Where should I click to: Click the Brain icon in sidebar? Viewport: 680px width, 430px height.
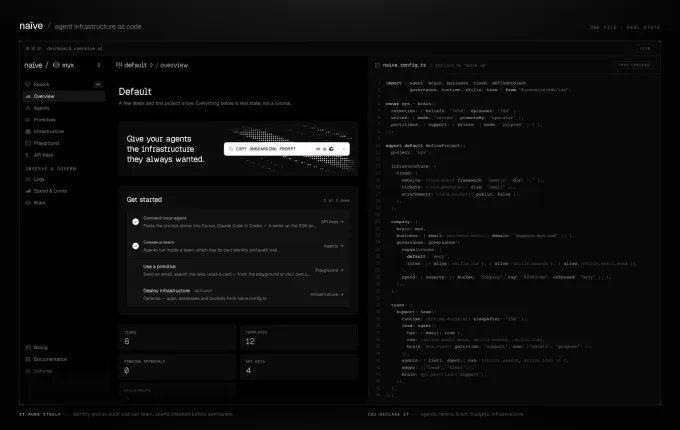coord(28,202)
